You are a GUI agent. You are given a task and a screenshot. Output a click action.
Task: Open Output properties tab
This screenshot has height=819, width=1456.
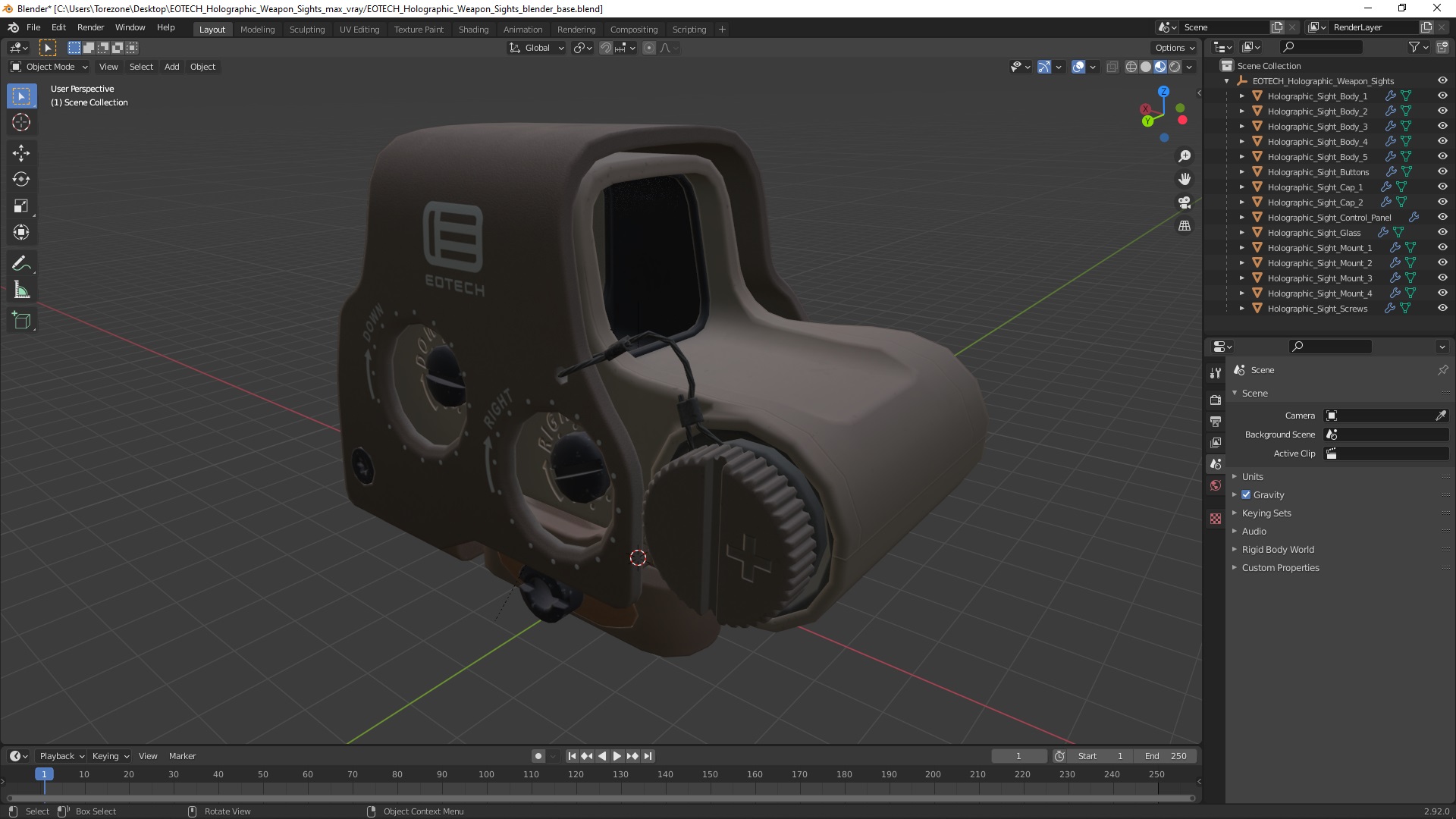pos(1216,421)
